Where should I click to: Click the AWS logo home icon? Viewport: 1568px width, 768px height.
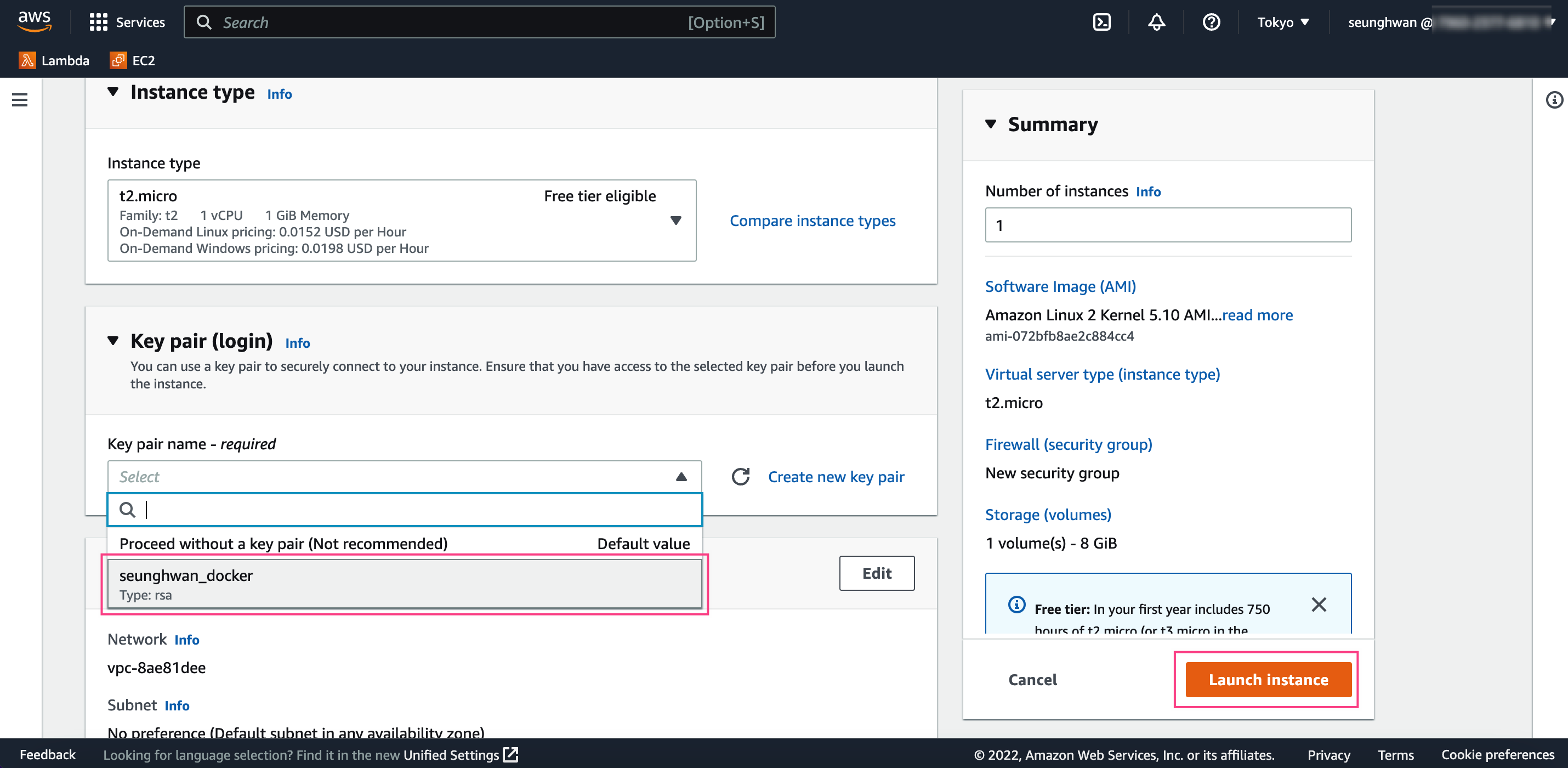point(35,21)
